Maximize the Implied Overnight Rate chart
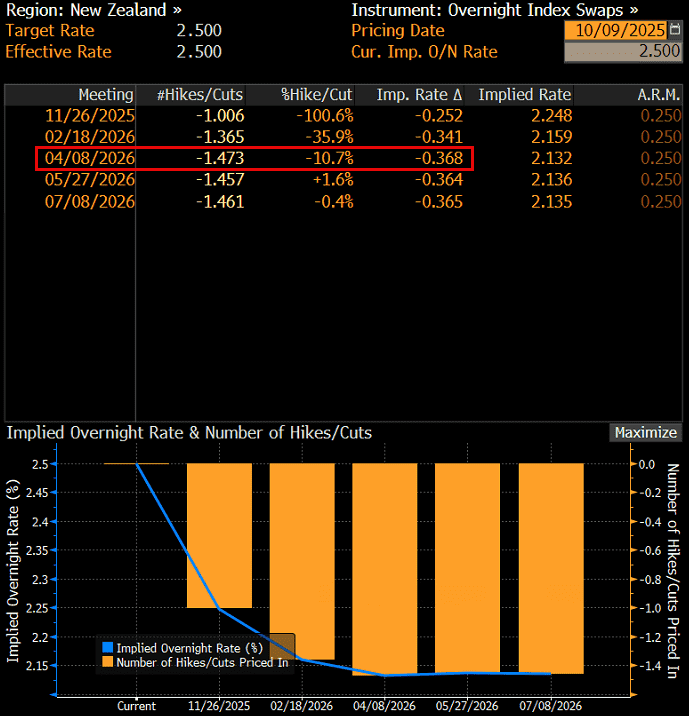The width and height of the screenshot is (689, 716). [x=645, y=432]
